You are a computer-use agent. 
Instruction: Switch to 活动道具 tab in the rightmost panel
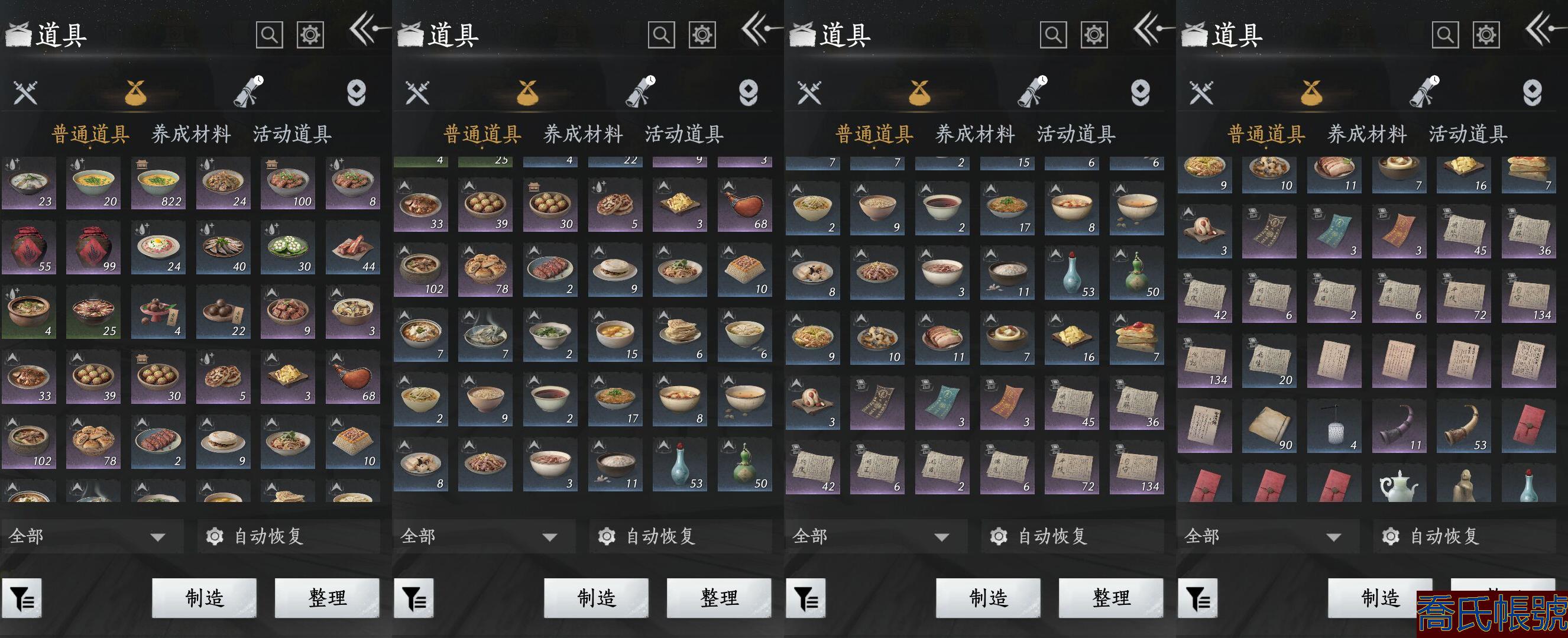[x=1468, y=134]
